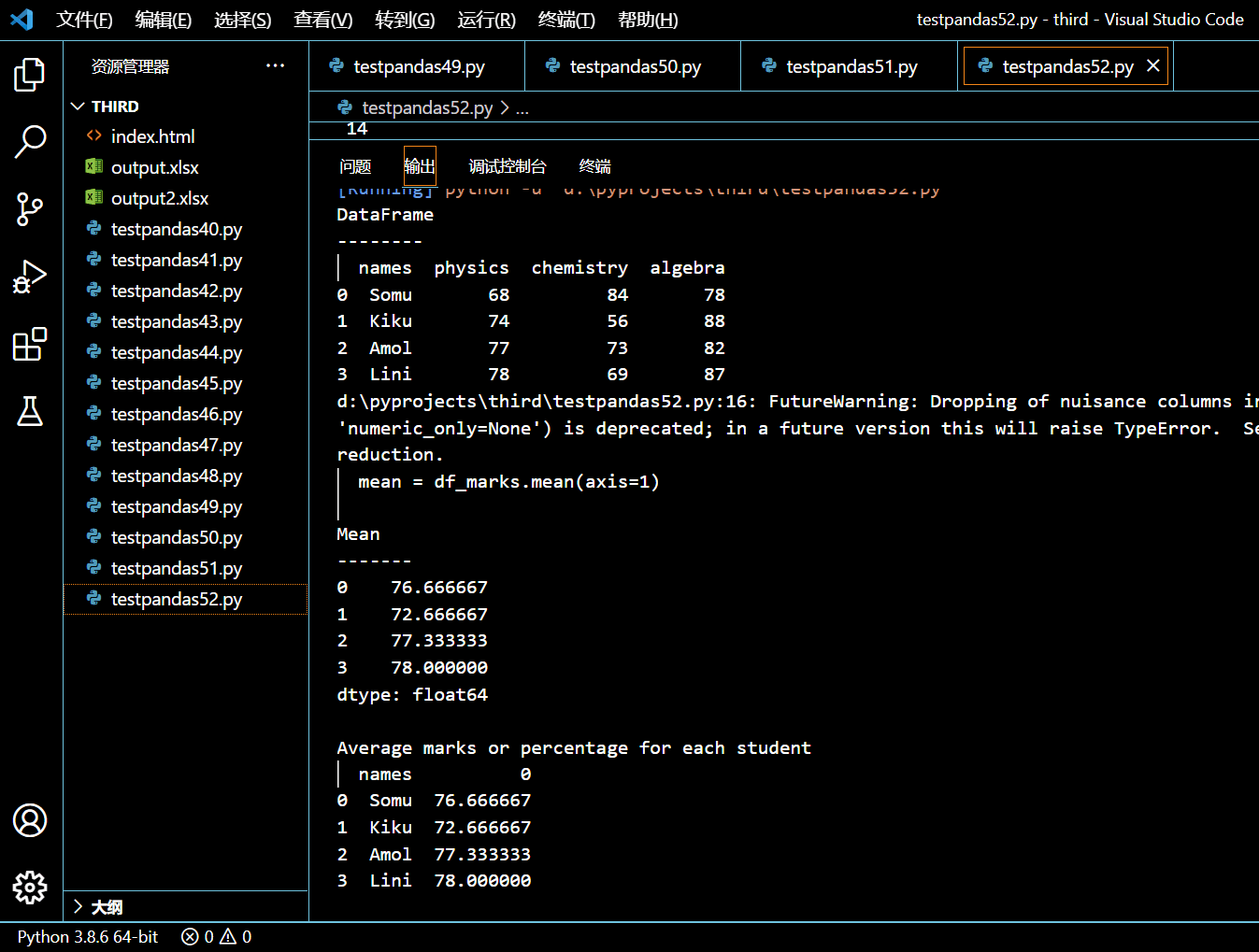1259x952 pixels.
Task: Click the 资源管理器 explorer title
Action: pos(130,66)
